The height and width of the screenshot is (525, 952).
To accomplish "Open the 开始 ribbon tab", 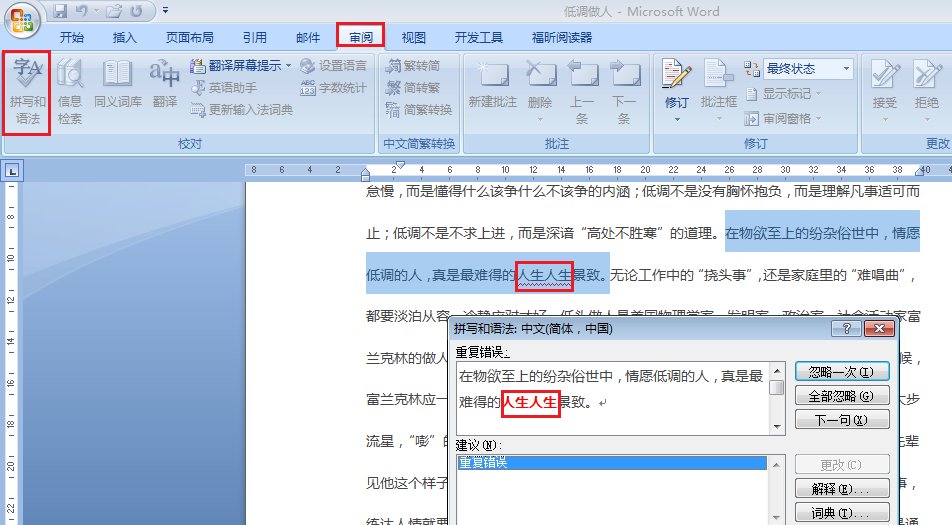I will [72, 38].
